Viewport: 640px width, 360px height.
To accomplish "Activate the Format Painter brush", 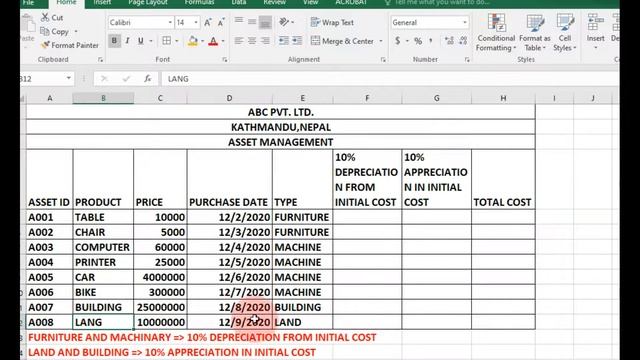I will [x=45, y=45].
